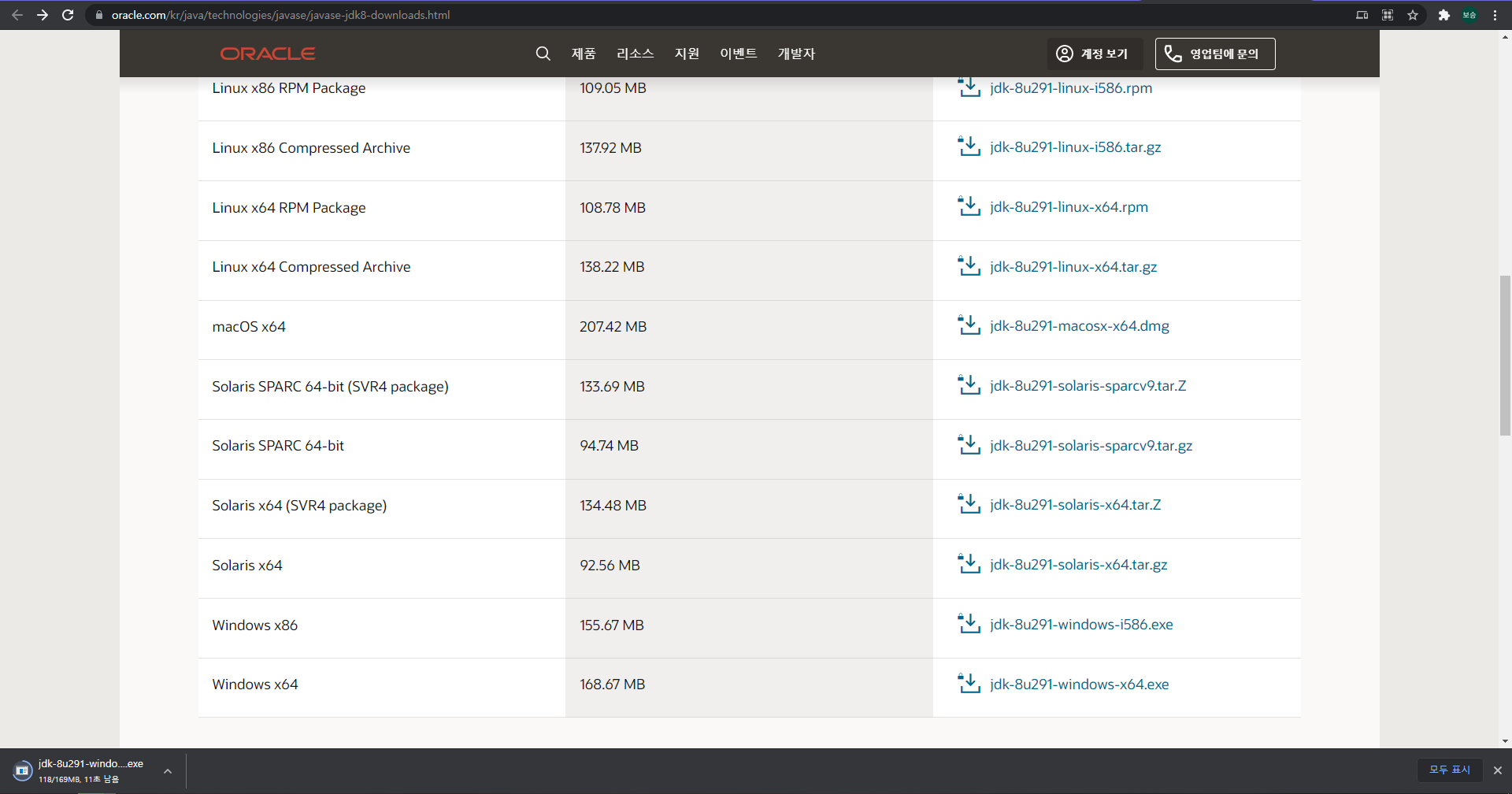Viewport: 1512px width, 794px height.
Task: Click 'Solaris x64 (SVR4 package)' row label
Action: click(x=299, y=506)
